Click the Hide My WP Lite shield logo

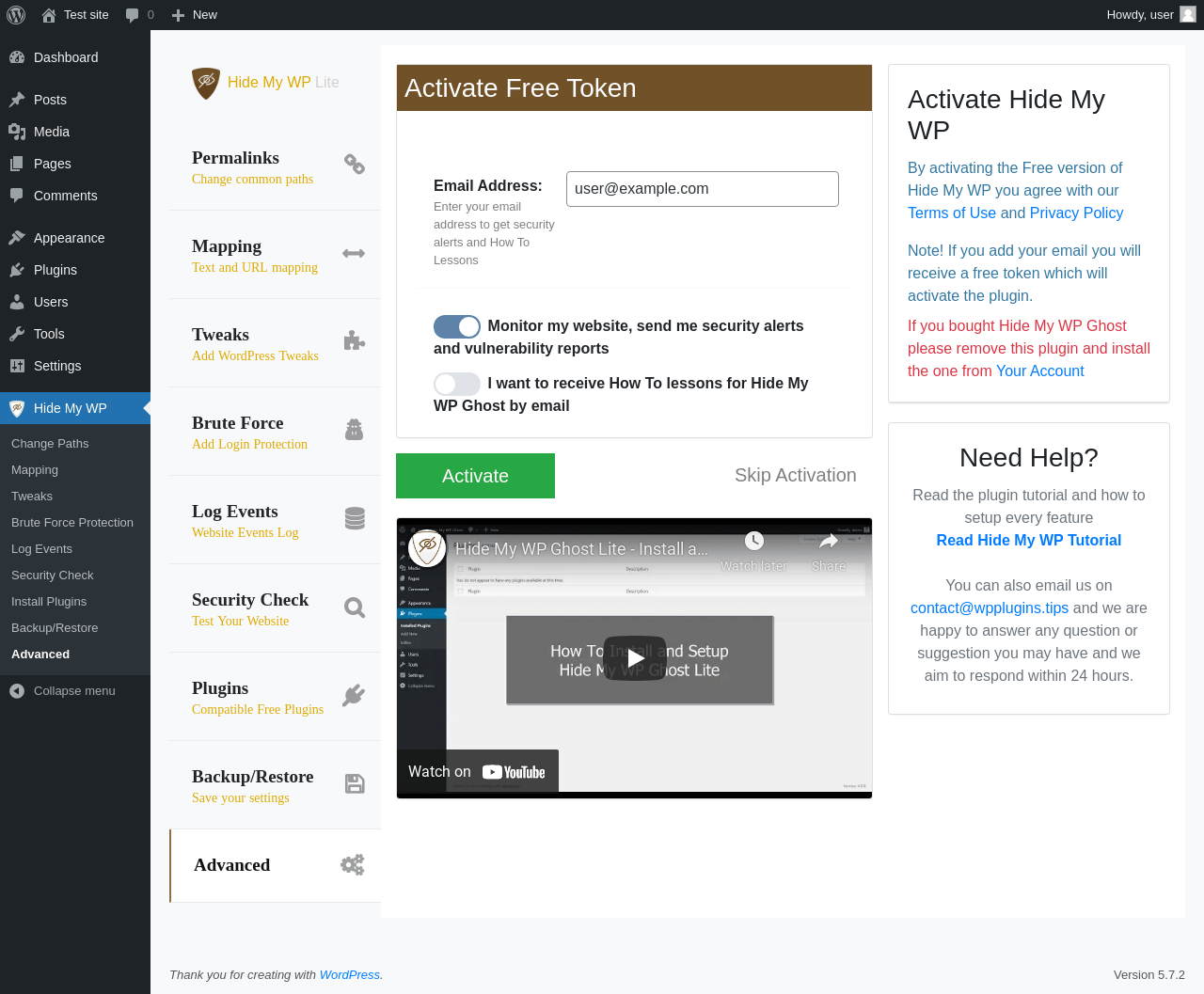click(x=206, y=83)
